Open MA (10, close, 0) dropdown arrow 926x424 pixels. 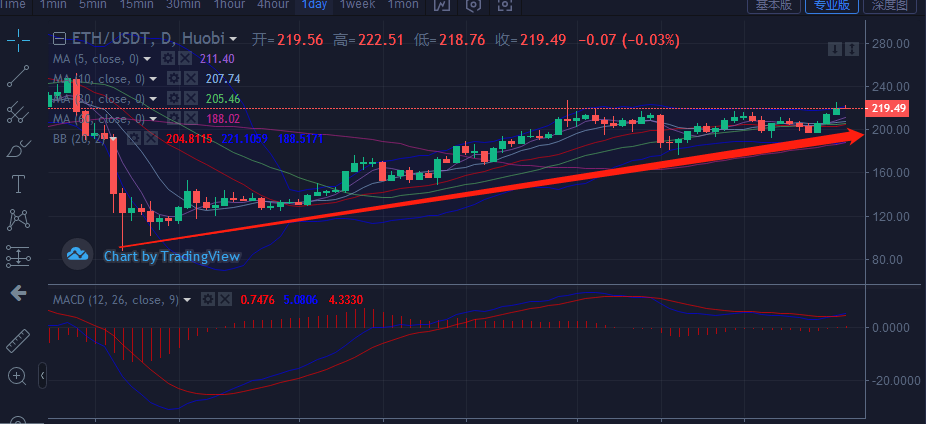pos(153,79)
